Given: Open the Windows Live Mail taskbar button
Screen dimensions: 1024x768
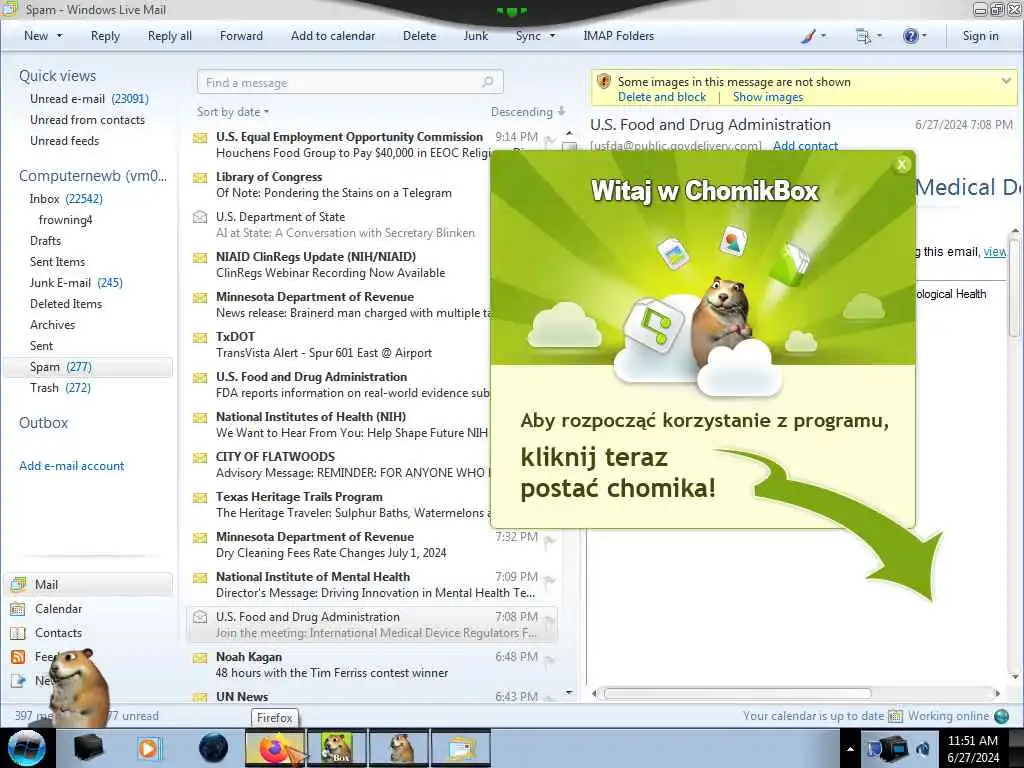Looking at the screenshot, I should click(x=460, y=748).
